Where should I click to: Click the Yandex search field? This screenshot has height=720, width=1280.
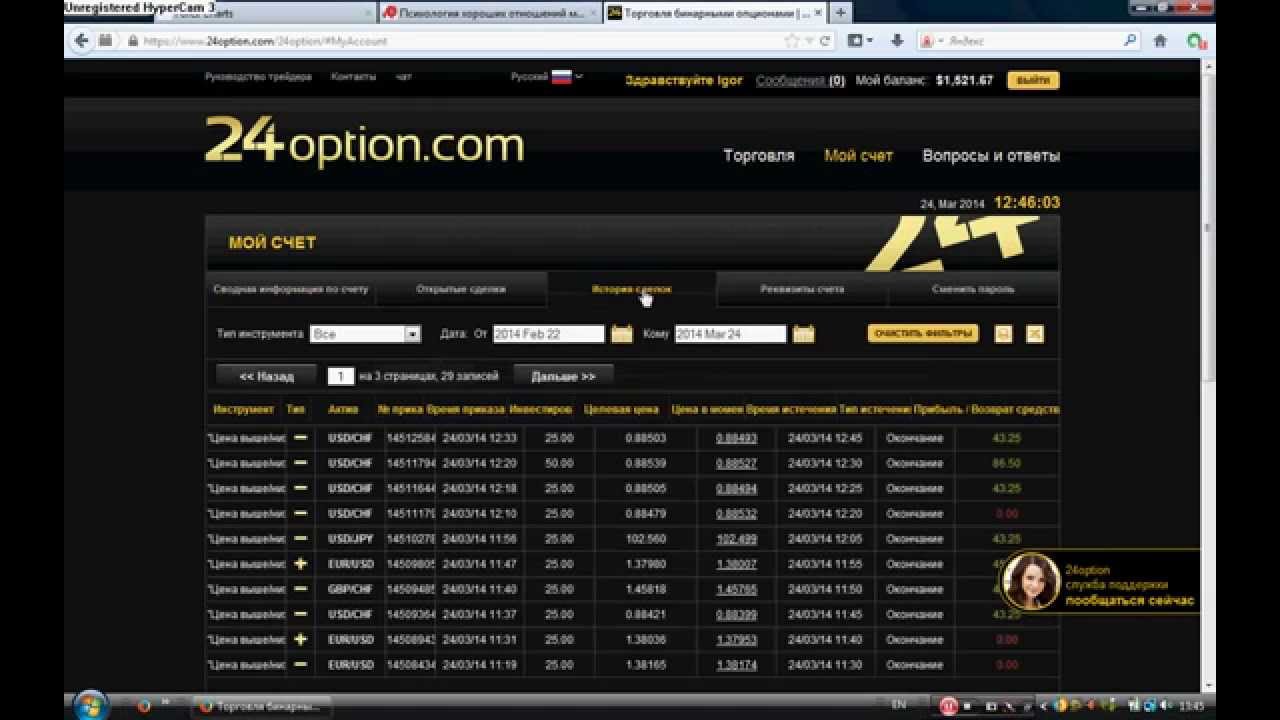tap(1030, 41)
